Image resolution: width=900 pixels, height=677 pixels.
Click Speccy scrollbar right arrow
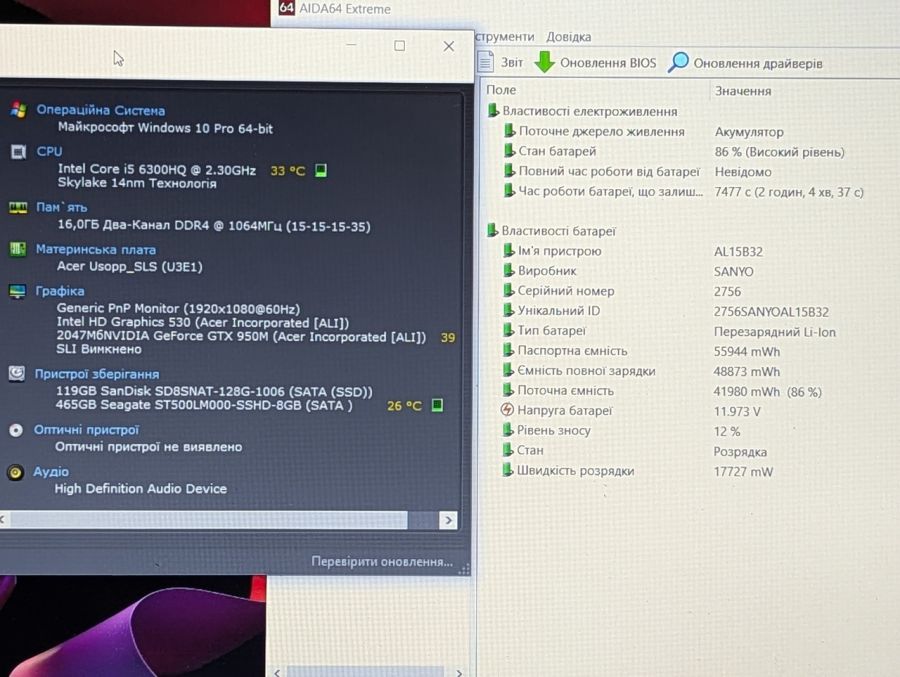coord(448,520)
